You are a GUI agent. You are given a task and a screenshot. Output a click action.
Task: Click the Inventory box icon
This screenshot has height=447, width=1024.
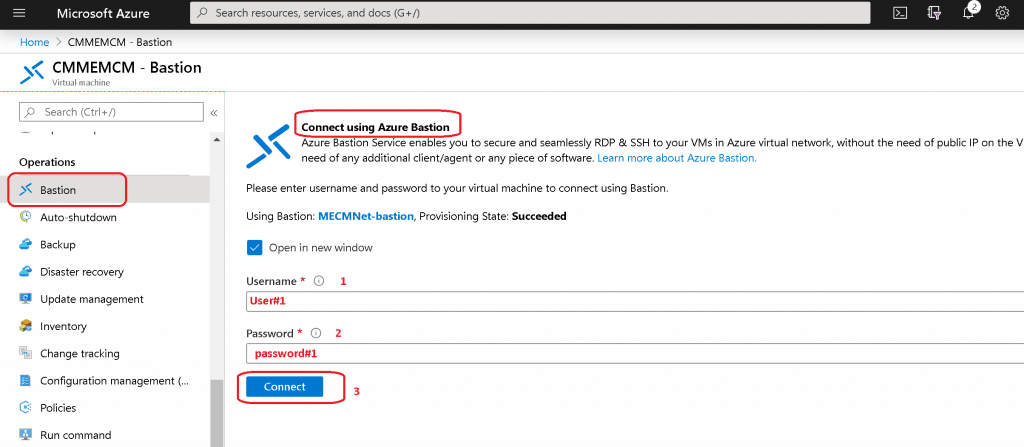point(25,326)
